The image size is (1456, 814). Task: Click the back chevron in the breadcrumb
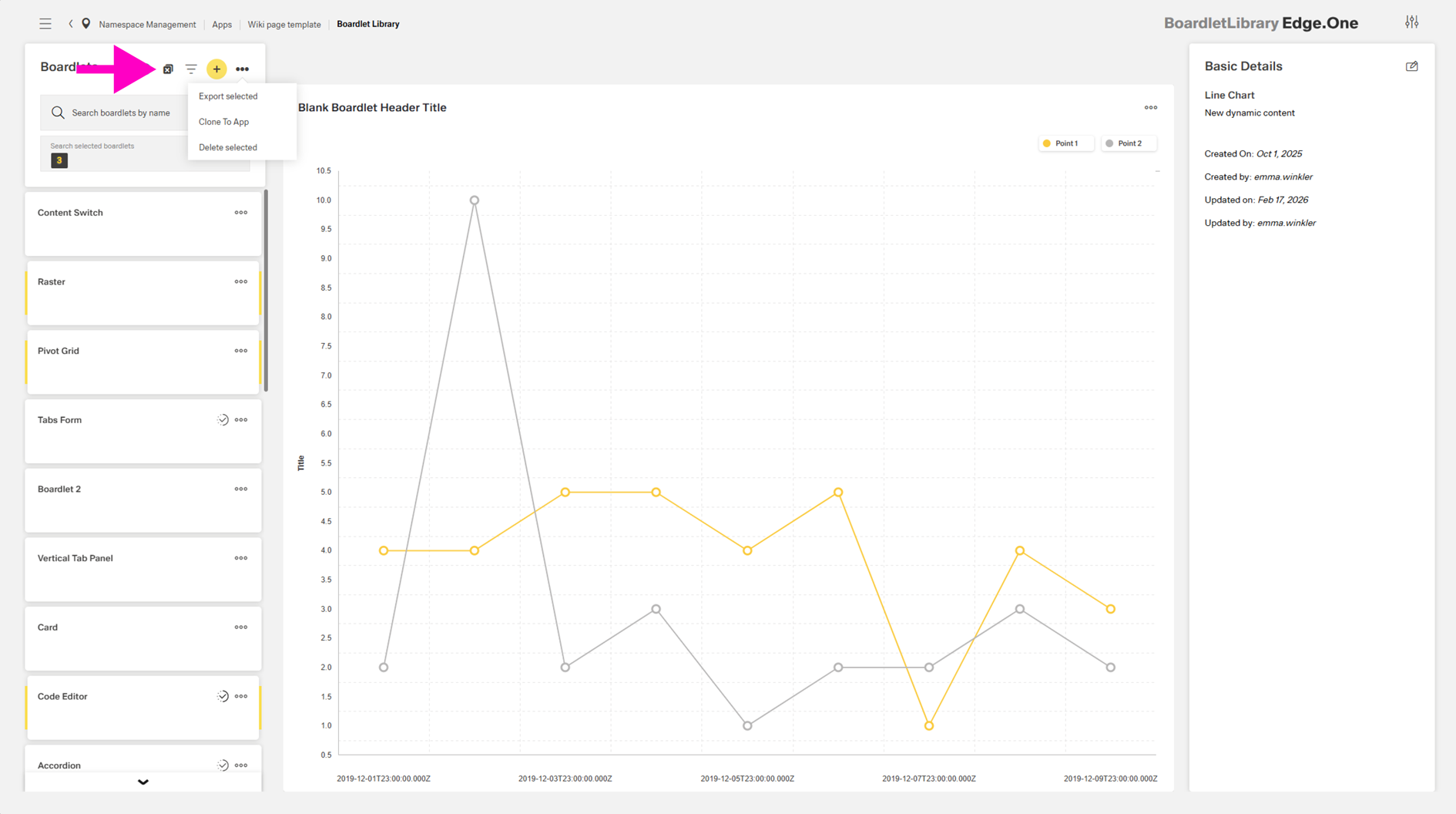point(71,24)
